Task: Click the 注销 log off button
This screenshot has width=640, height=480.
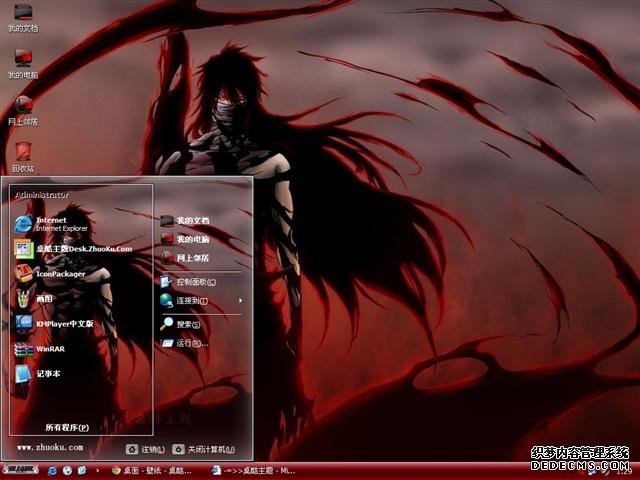Action: point(146,449)
